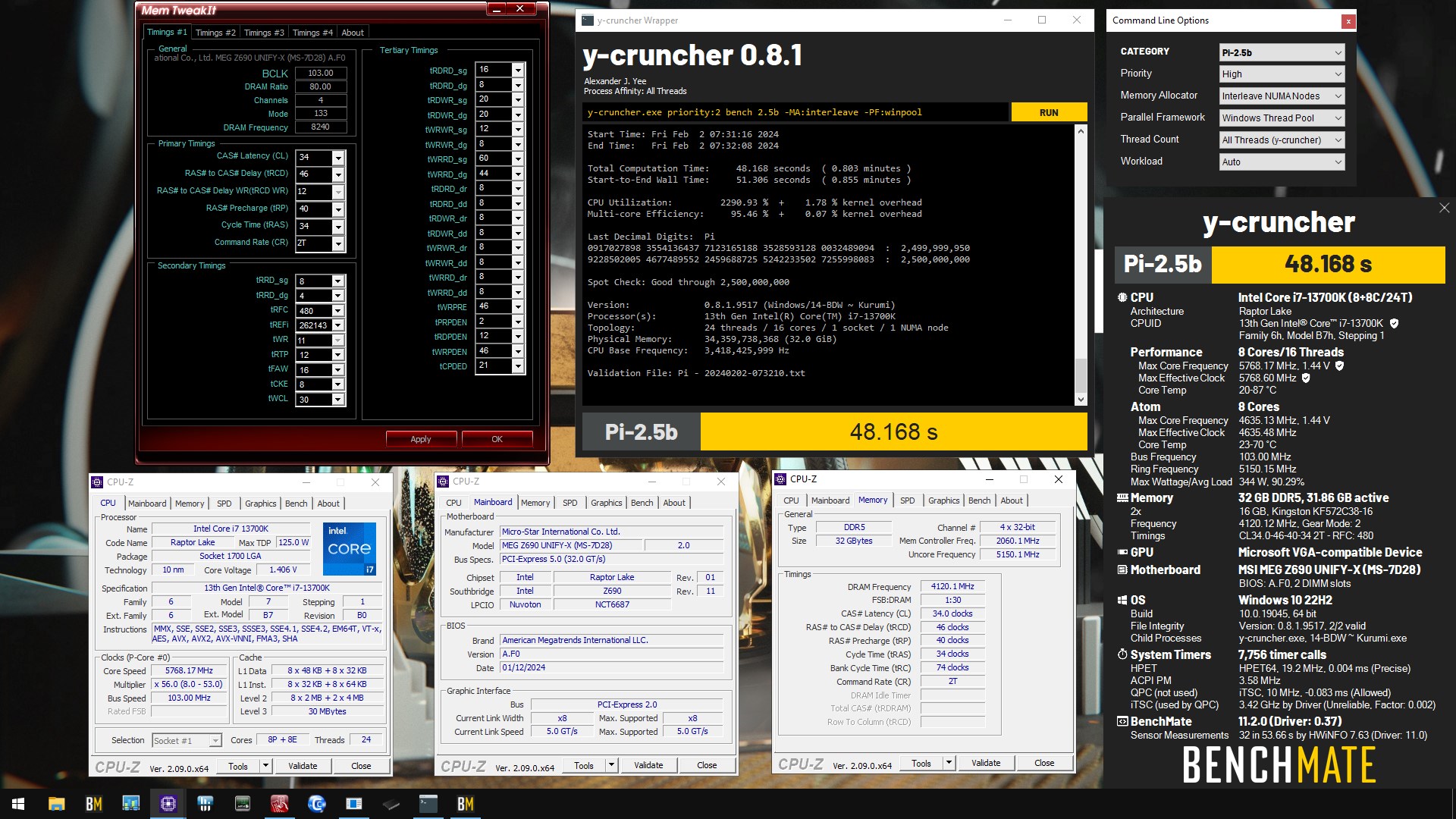
Task: Click the Intel Core i7 logo in CPU-Z
Action: tap(350, 548)
